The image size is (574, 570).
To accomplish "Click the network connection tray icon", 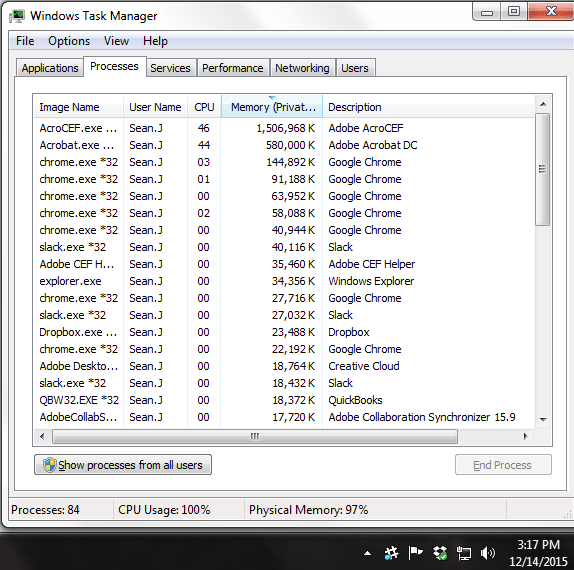I will (464, 554).
